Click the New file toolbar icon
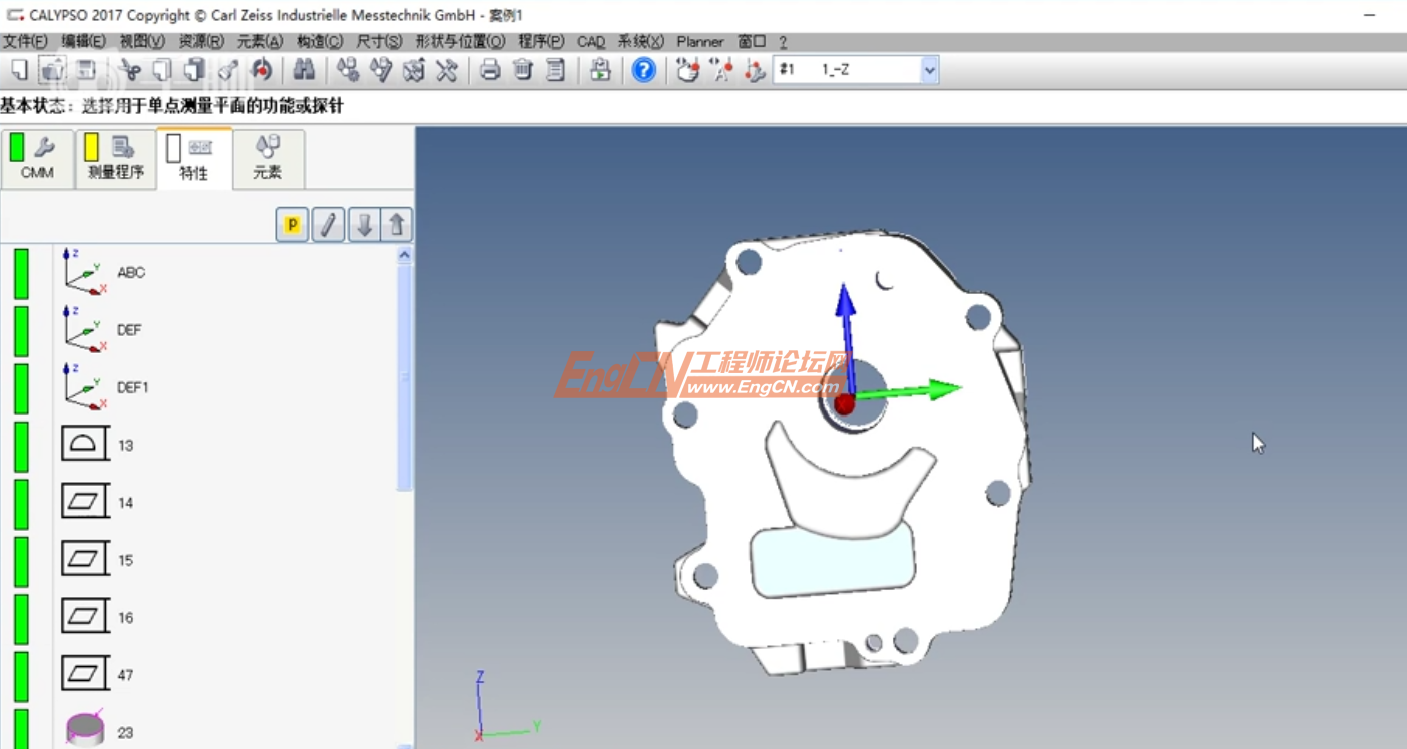Image resolution: width=1407 pixels, height=749 pixels. pyautogui.click(x=19, y=70)
